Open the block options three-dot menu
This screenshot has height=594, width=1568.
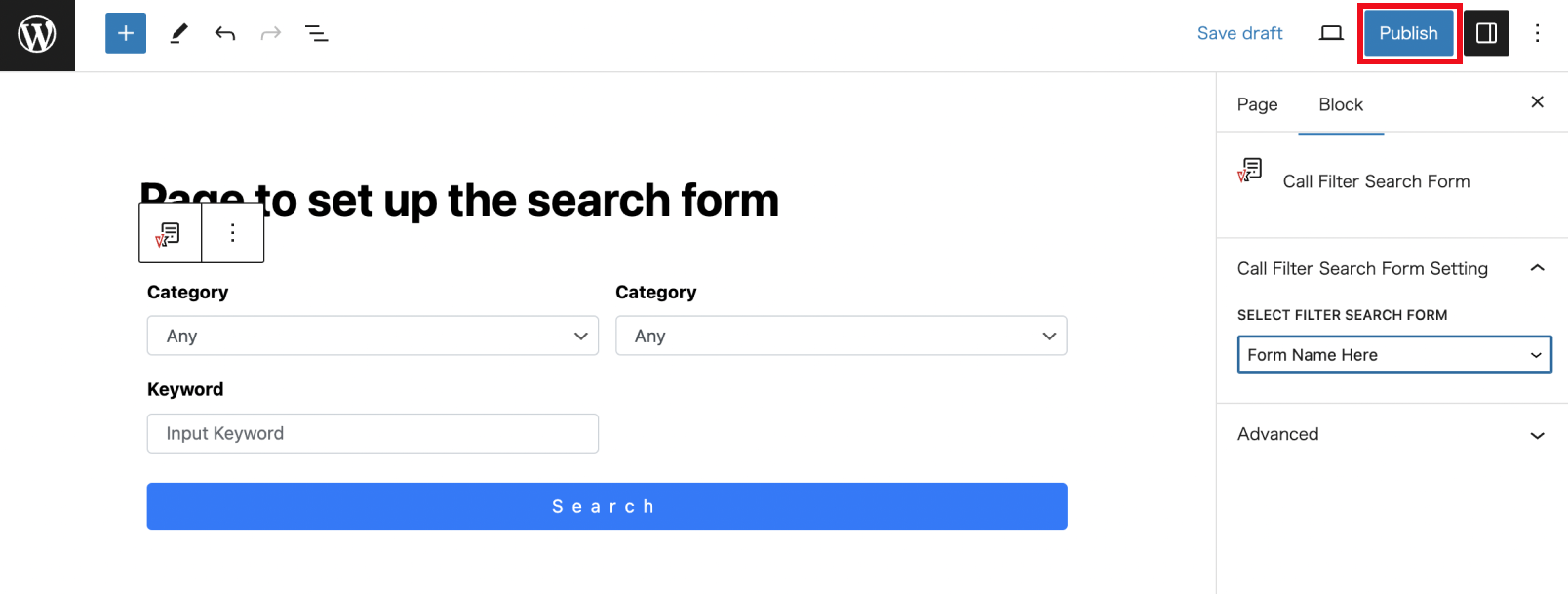(x=232, y=232)
